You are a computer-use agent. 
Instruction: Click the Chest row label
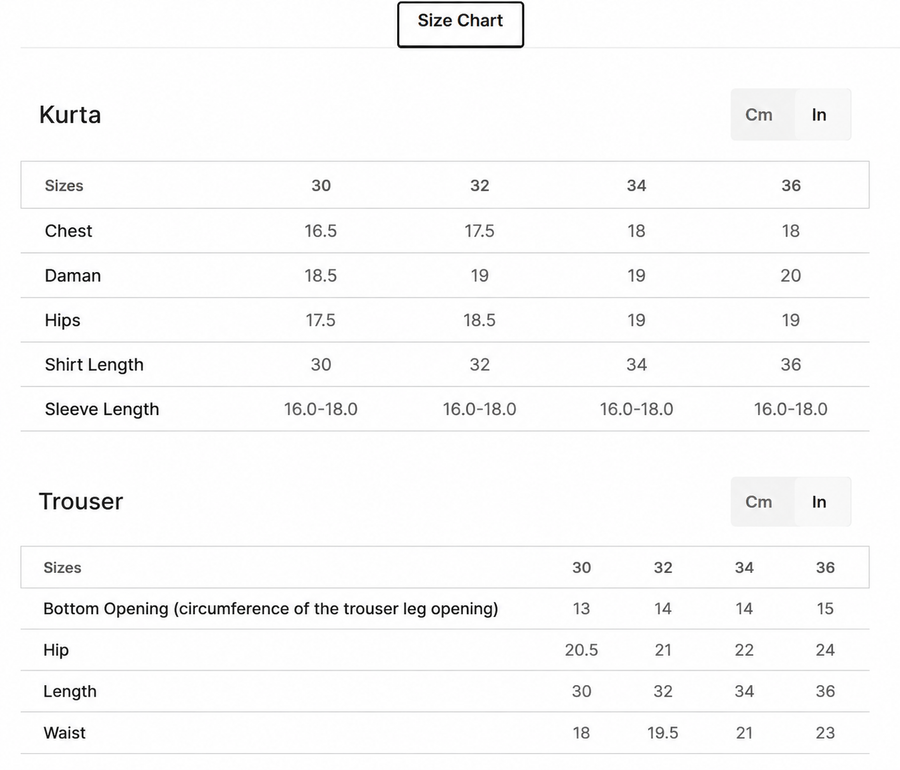[x=68, y=231]
